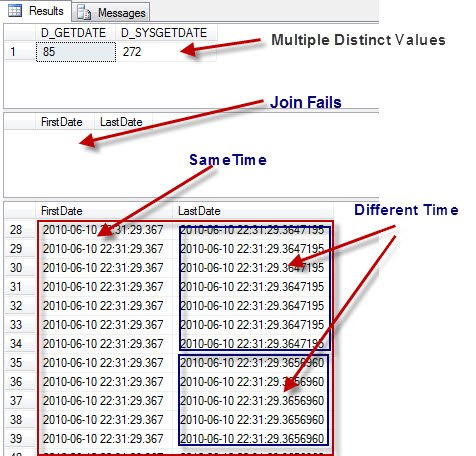Select FirstDate cell in row 33
The height and width of the screenshot is (456, 476).
click(104, 325)
